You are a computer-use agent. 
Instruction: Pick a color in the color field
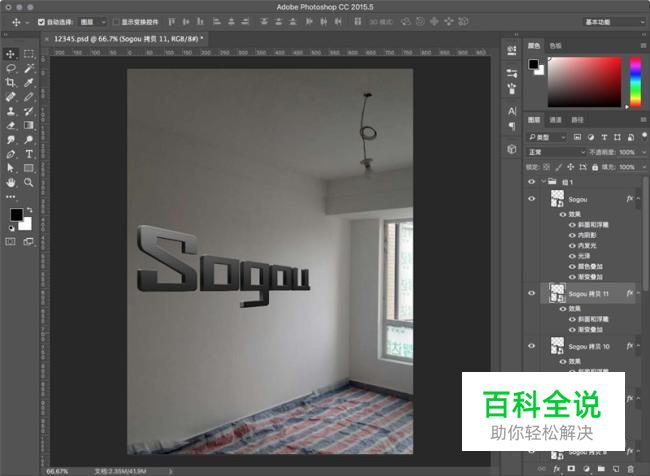(585, 83)
